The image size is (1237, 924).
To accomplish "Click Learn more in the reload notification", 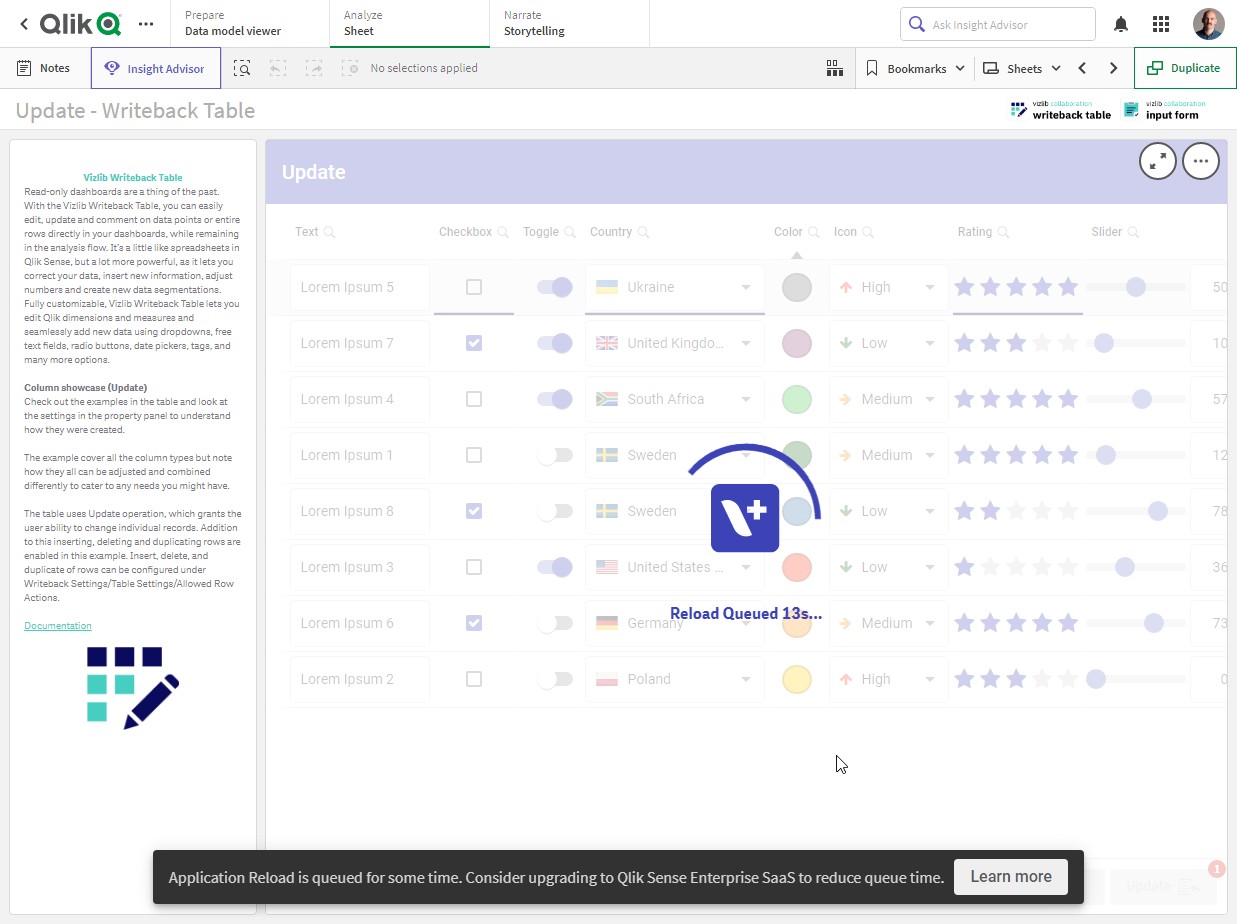I will point(1011,877).
